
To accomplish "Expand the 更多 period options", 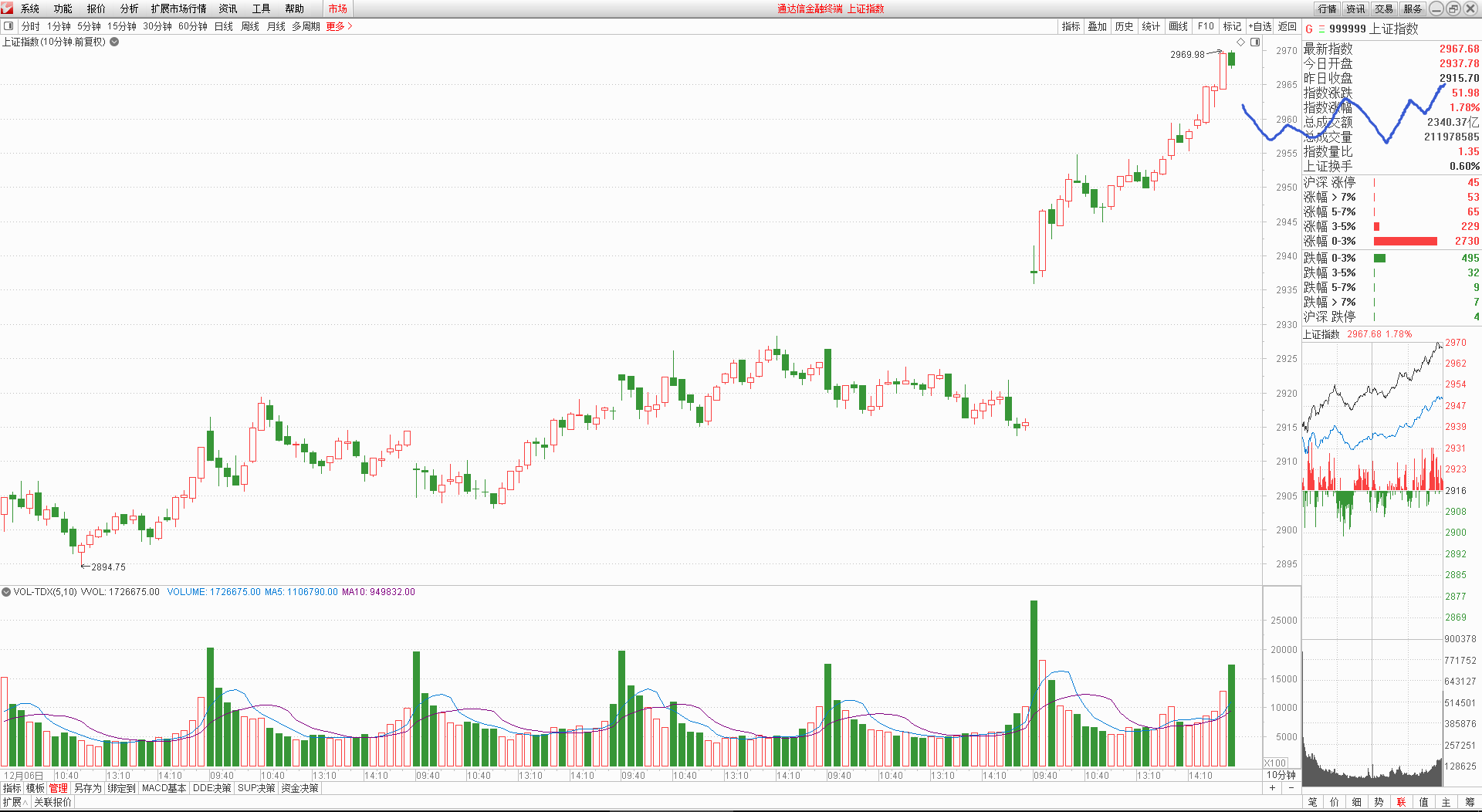I will (x=339, y=26).
